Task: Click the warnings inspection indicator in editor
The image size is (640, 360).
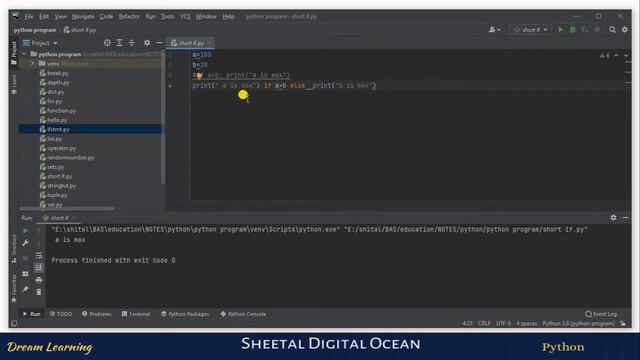Action: [x=604, y=56]
